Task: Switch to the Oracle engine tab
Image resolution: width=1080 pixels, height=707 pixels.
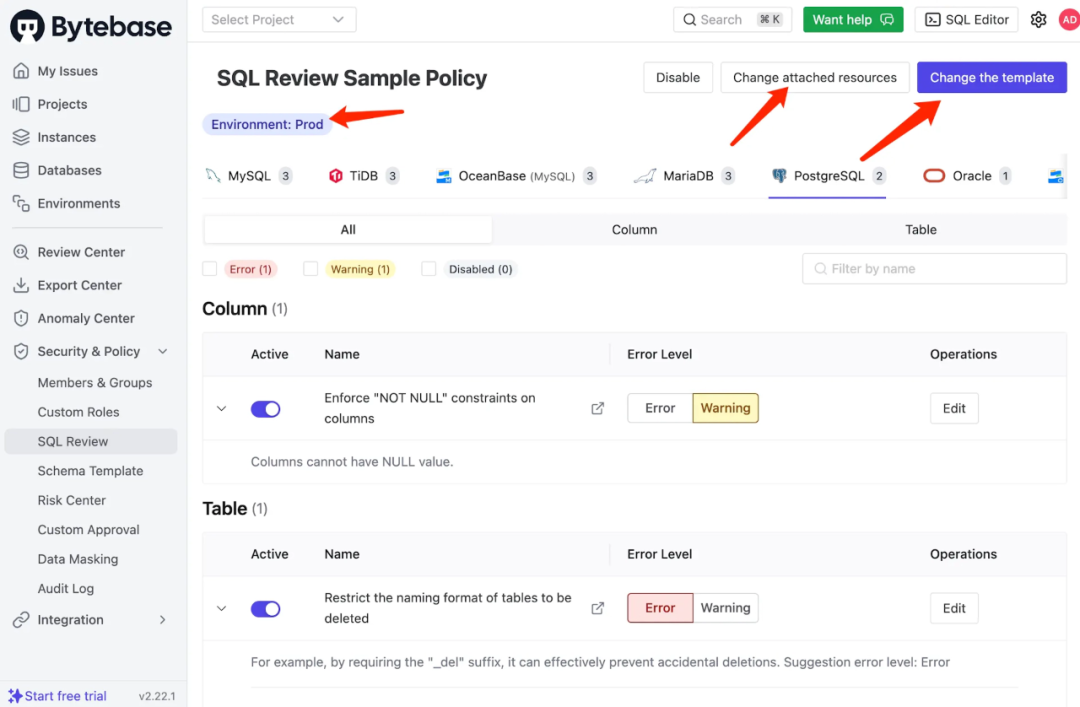Action: pos(968,176)
